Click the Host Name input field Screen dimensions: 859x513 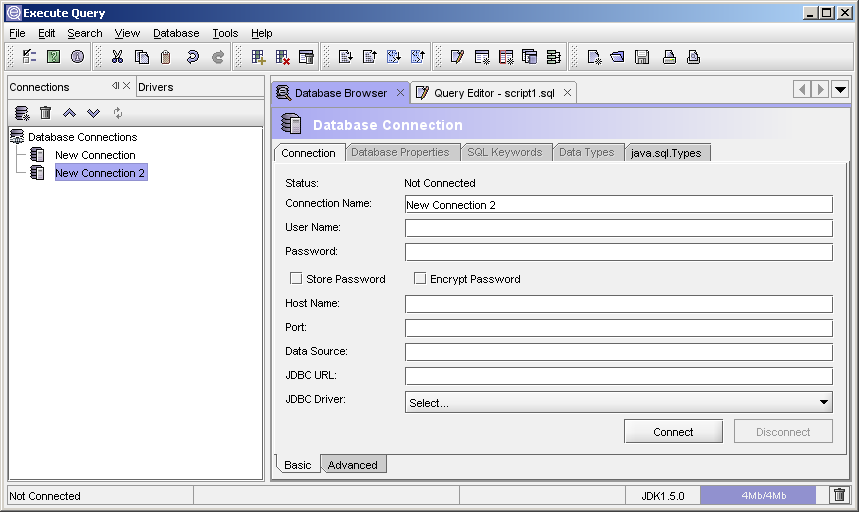(618, 304)
